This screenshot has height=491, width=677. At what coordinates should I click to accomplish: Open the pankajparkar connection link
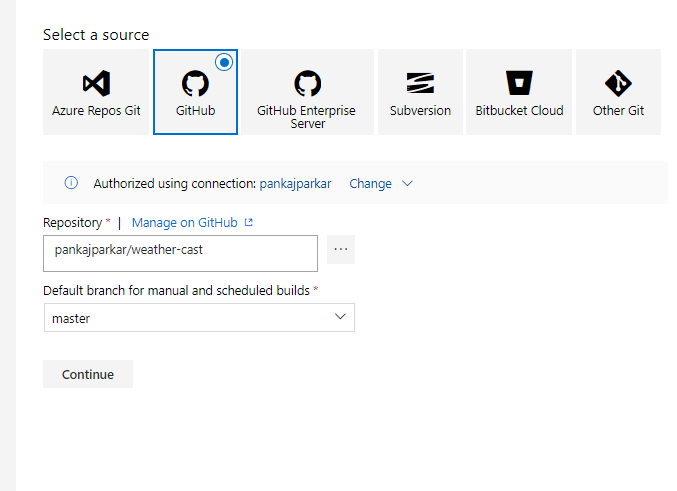tap(295, 184)
